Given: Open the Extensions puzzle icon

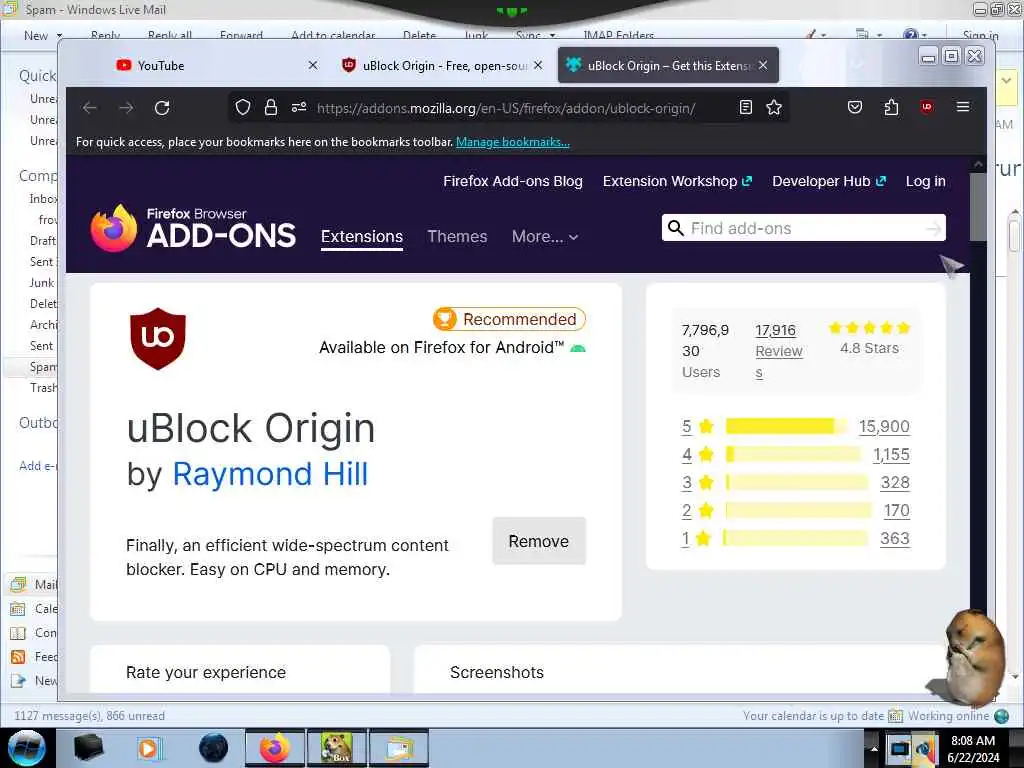Looking at the screenshot, I should click(x=891, y=107).
